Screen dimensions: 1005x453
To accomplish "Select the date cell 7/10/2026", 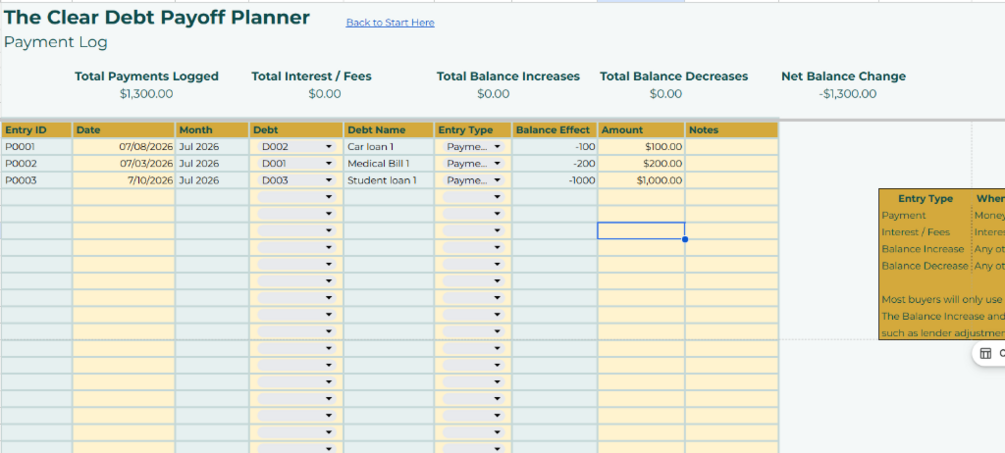I will [124, 180].
